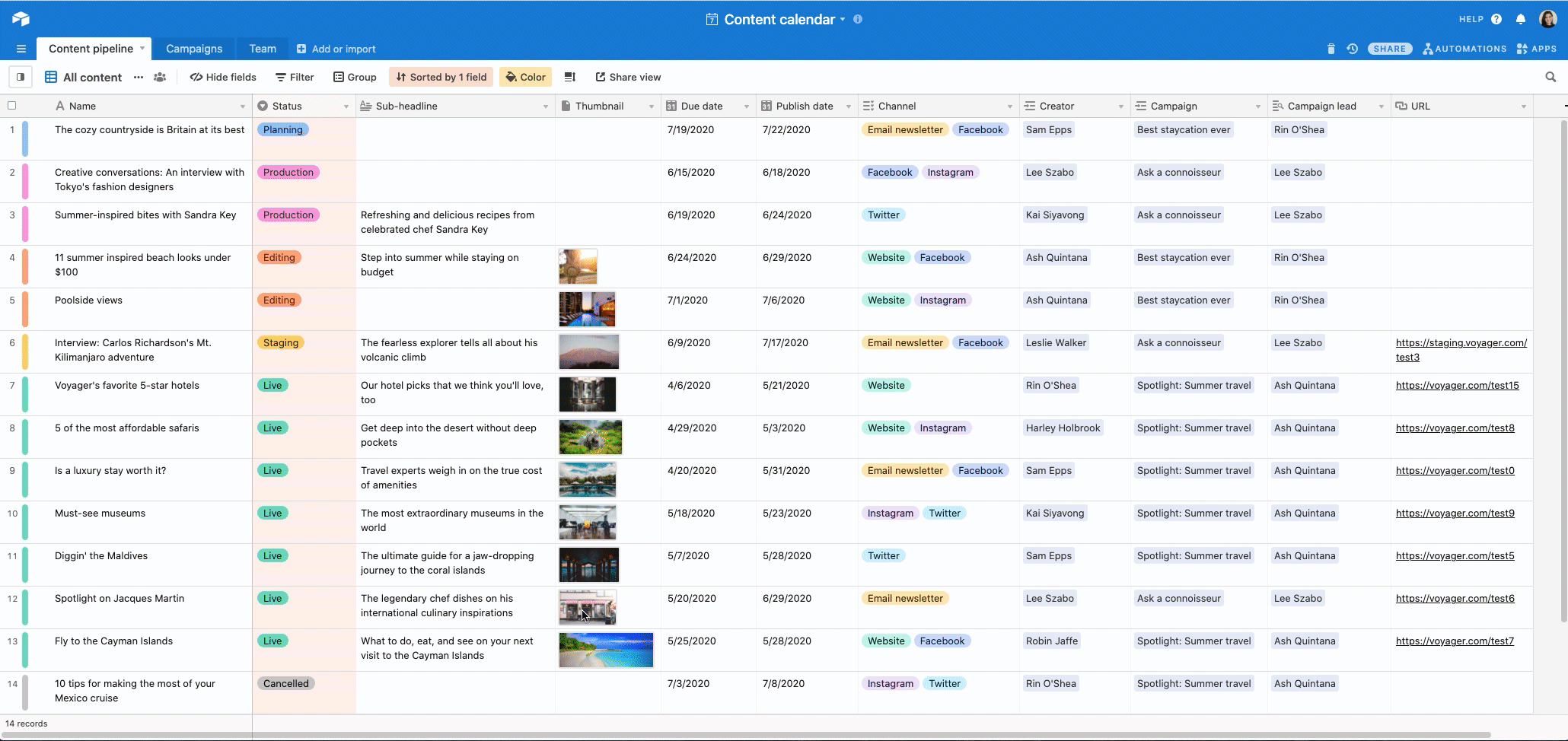Click the Campaign lead lookup field icon
Screen dimensions: 1568x741
tap(1278, 106)
